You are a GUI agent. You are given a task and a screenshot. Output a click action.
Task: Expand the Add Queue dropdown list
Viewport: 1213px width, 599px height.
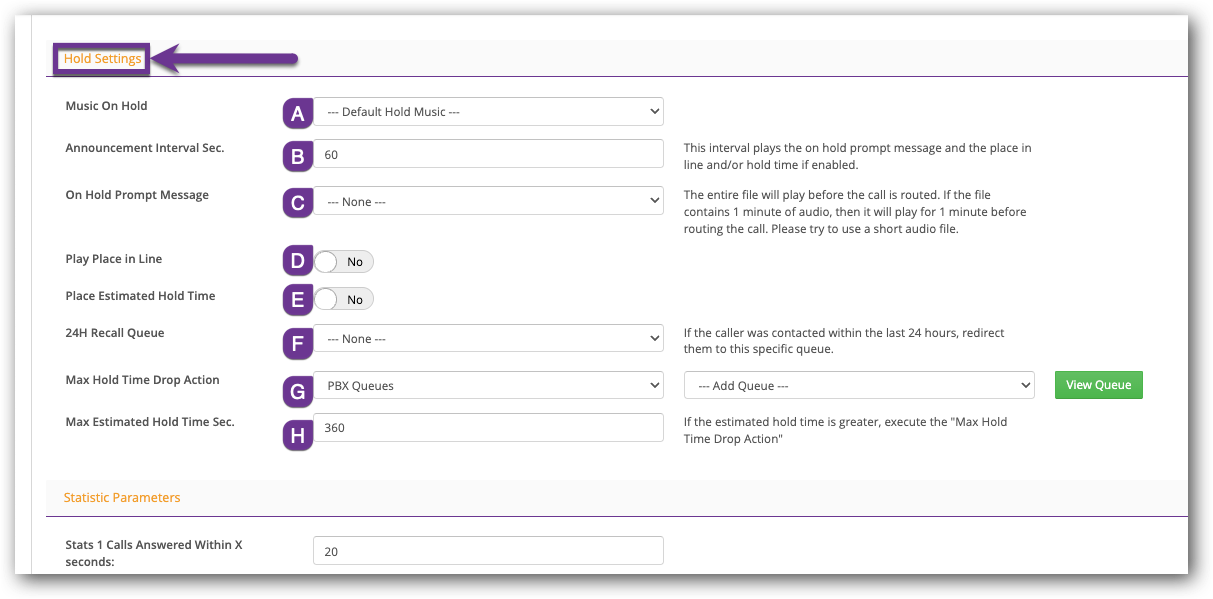858,385
